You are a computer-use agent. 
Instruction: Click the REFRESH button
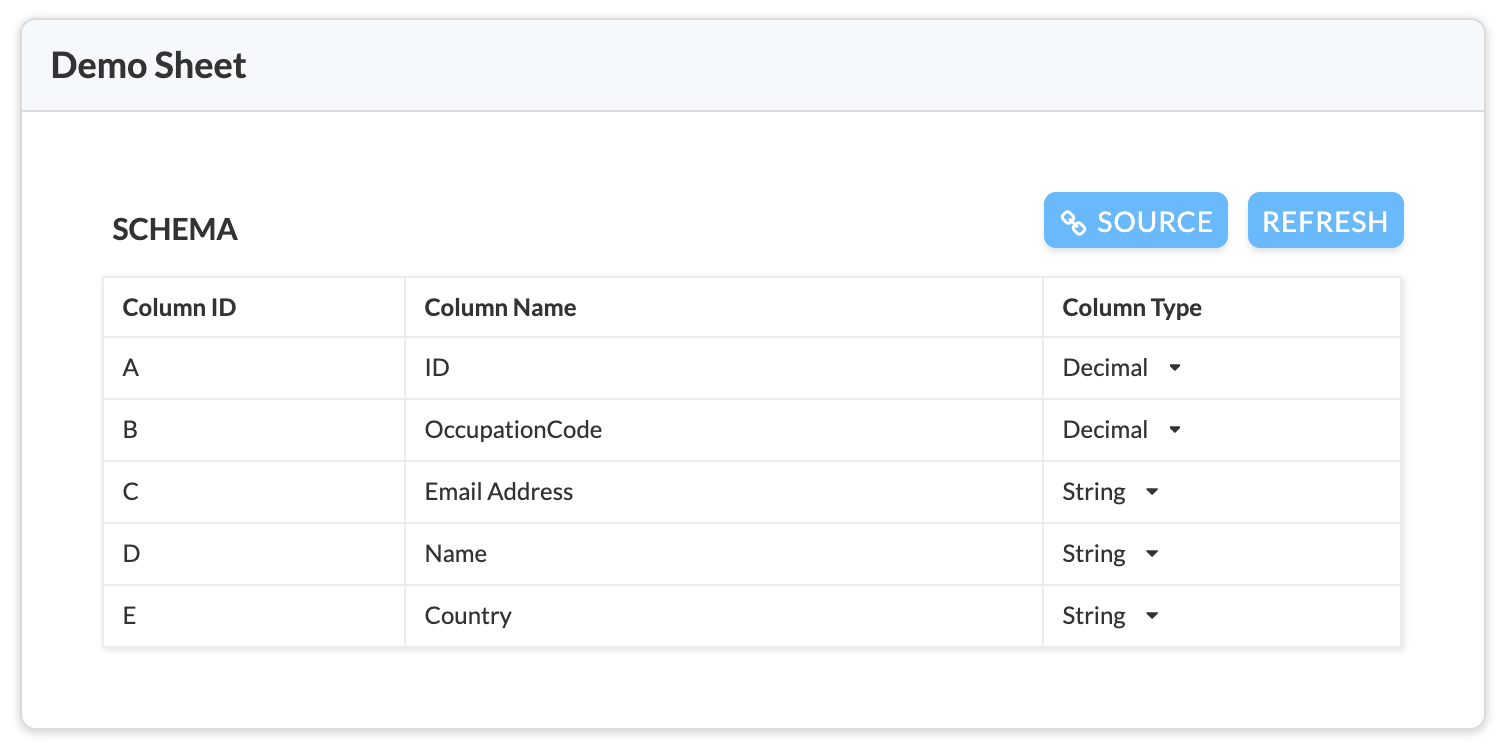pyautogui.click(x=1325, y=221)
